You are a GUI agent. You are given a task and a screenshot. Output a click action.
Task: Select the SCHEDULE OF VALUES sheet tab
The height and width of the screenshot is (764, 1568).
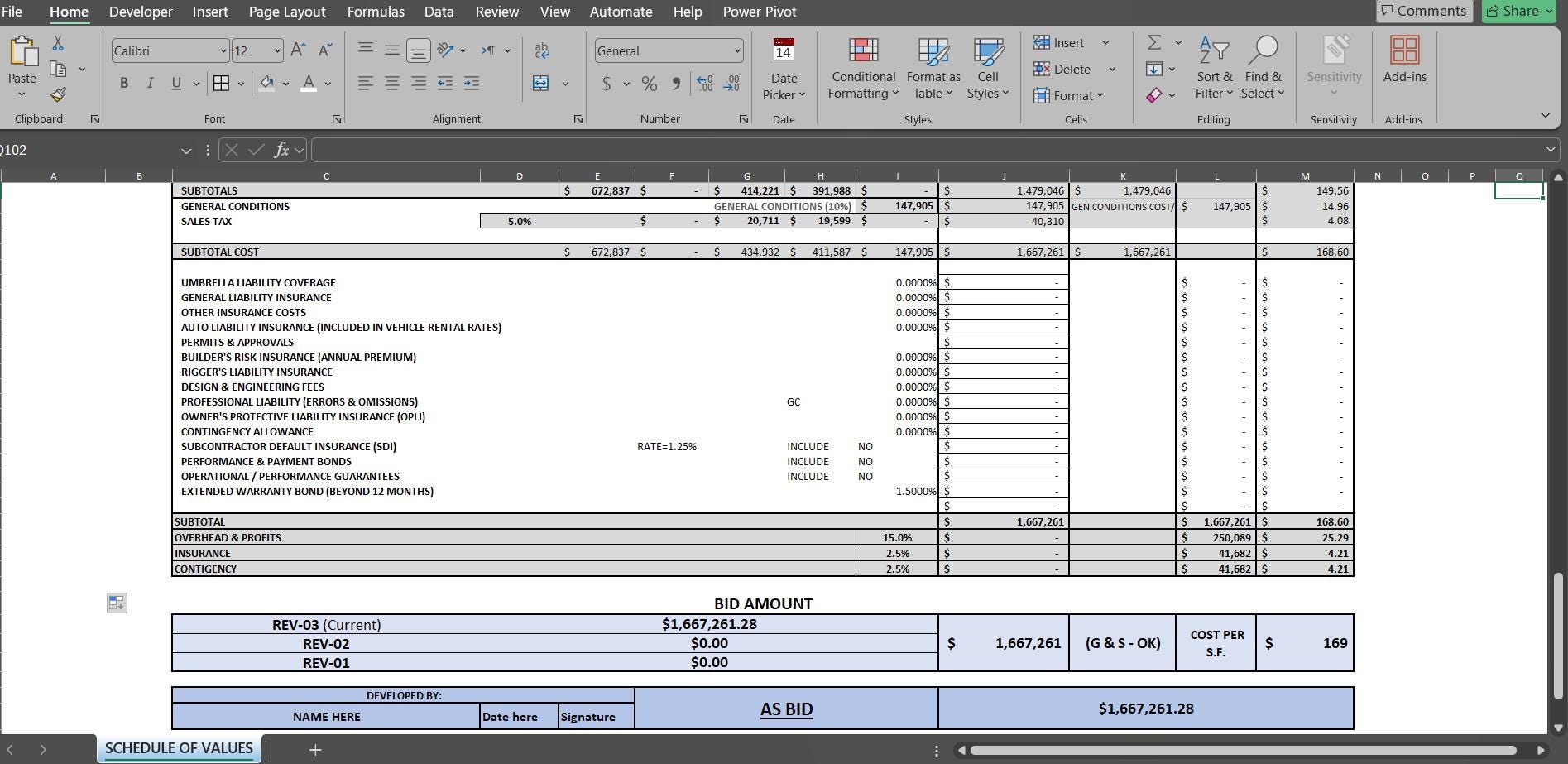tap(179, 748)
